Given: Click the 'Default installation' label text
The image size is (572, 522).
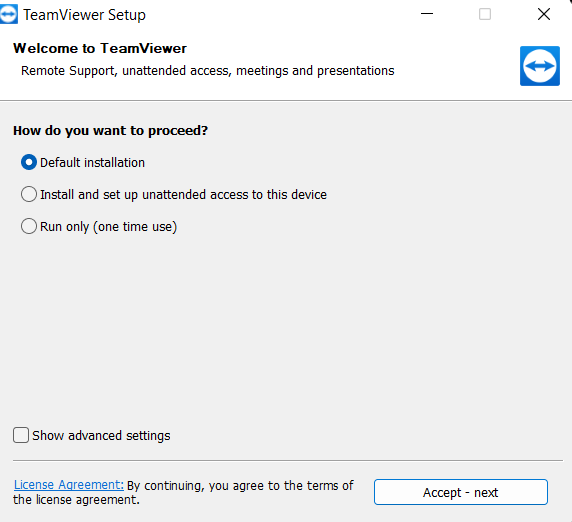Looking at the screenshot, I should click(x=92, y=163).
